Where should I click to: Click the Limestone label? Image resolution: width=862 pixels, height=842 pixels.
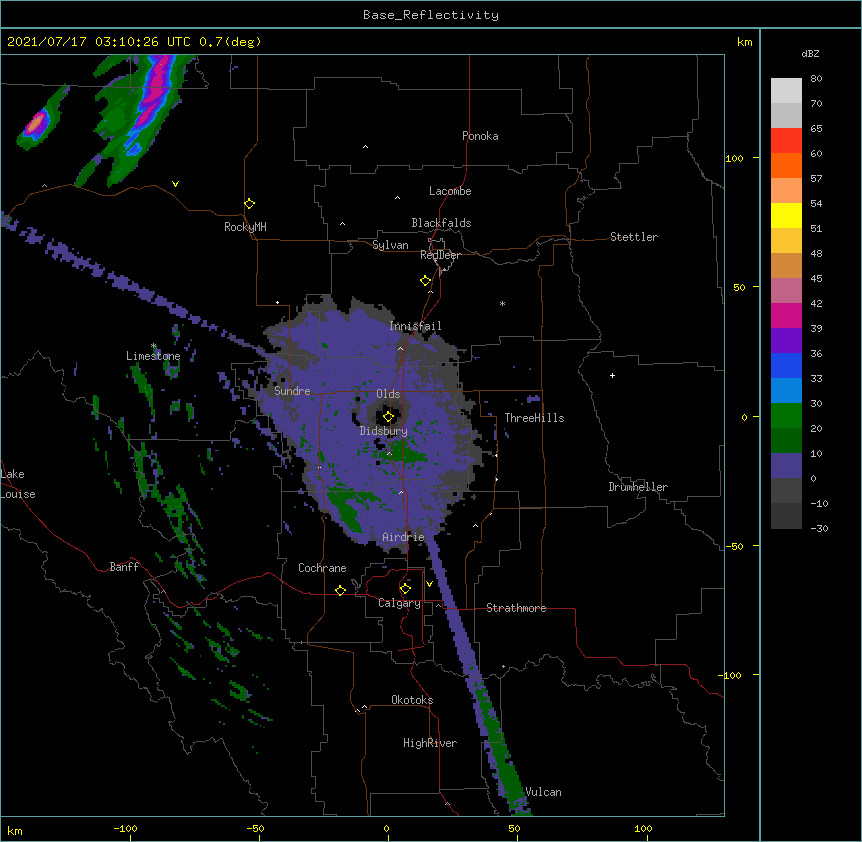tap(153, 356)
